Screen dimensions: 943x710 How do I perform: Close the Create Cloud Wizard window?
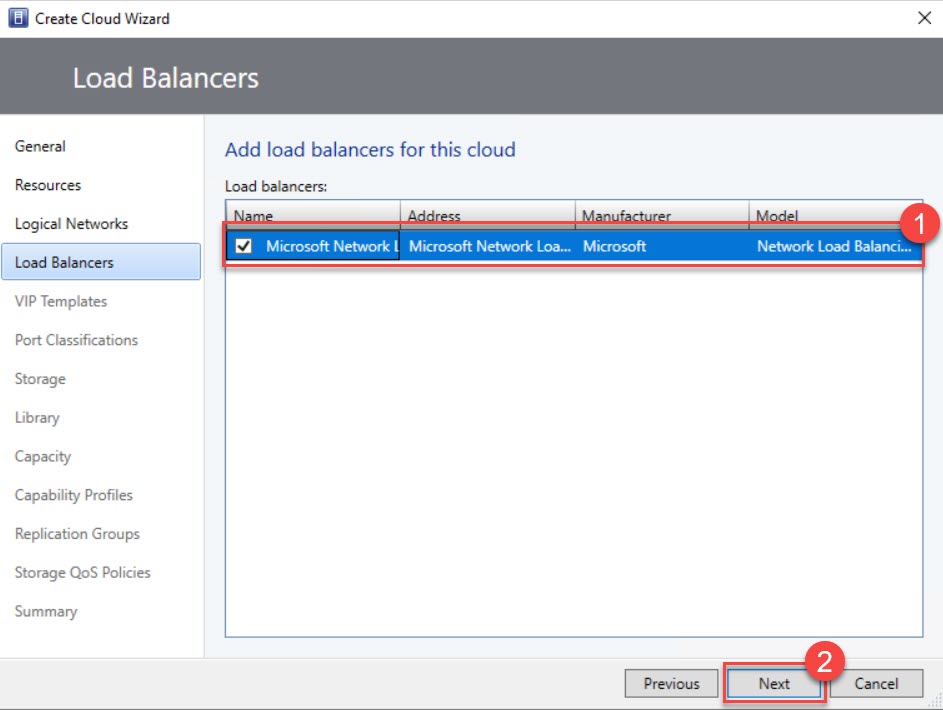[x=921, y=18]
